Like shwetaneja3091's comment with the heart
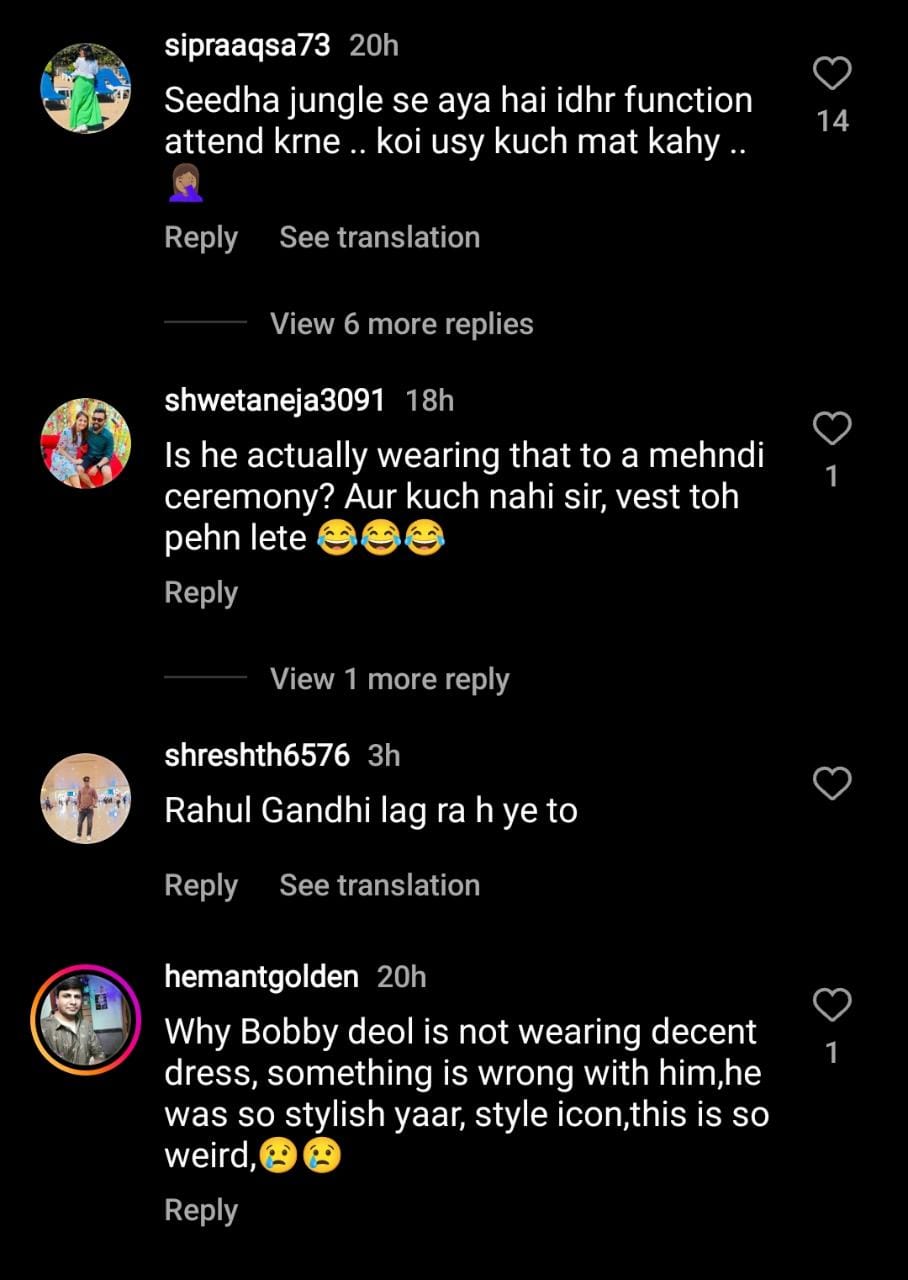Screen dimensions: 908x1280 832,429
